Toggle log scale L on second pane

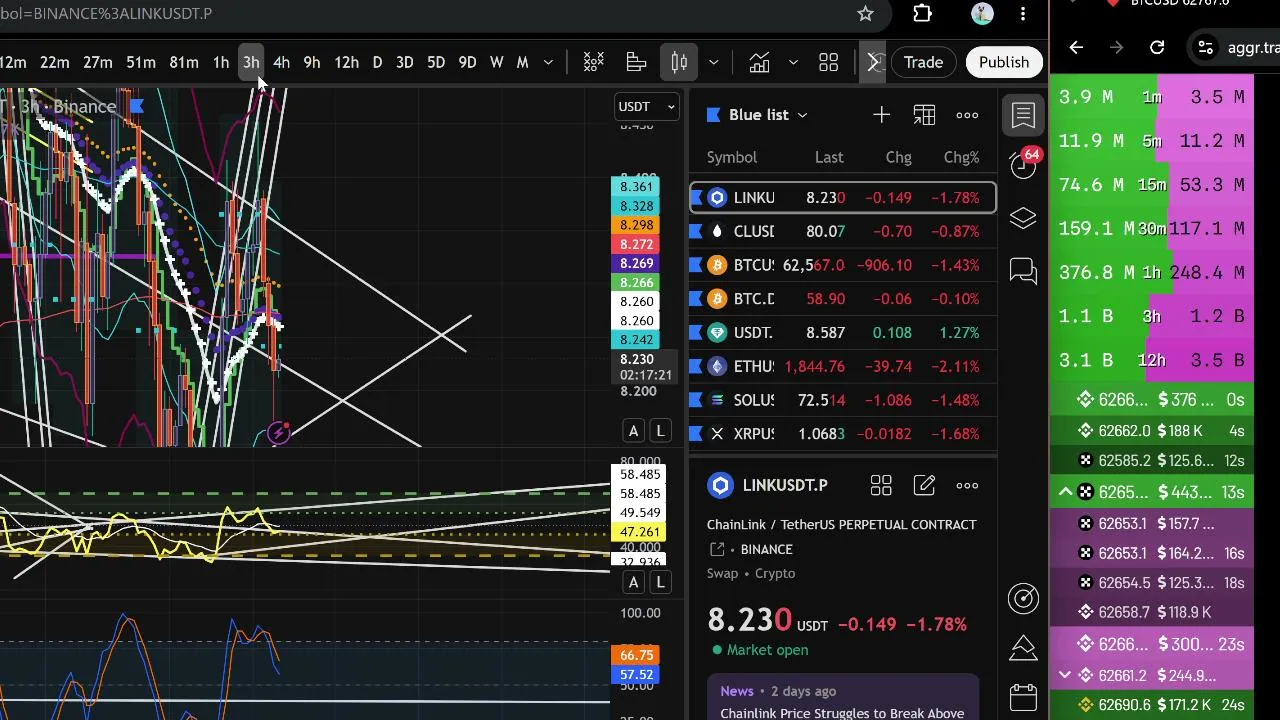660,583
